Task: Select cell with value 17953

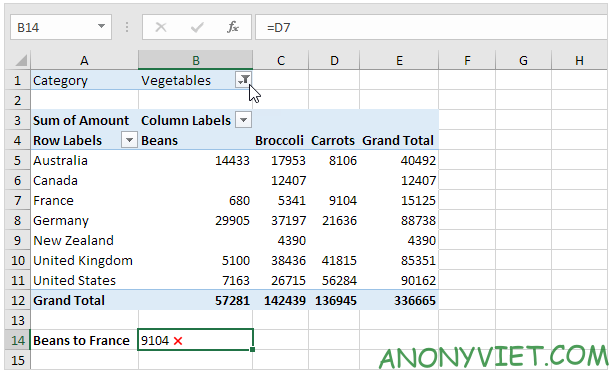Action: click(281, 160)
